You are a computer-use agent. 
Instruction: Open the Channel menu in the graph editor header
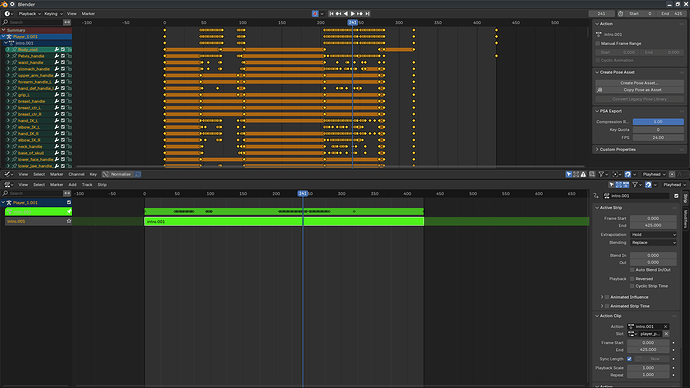pyautogui.click(x=76, y=174)
